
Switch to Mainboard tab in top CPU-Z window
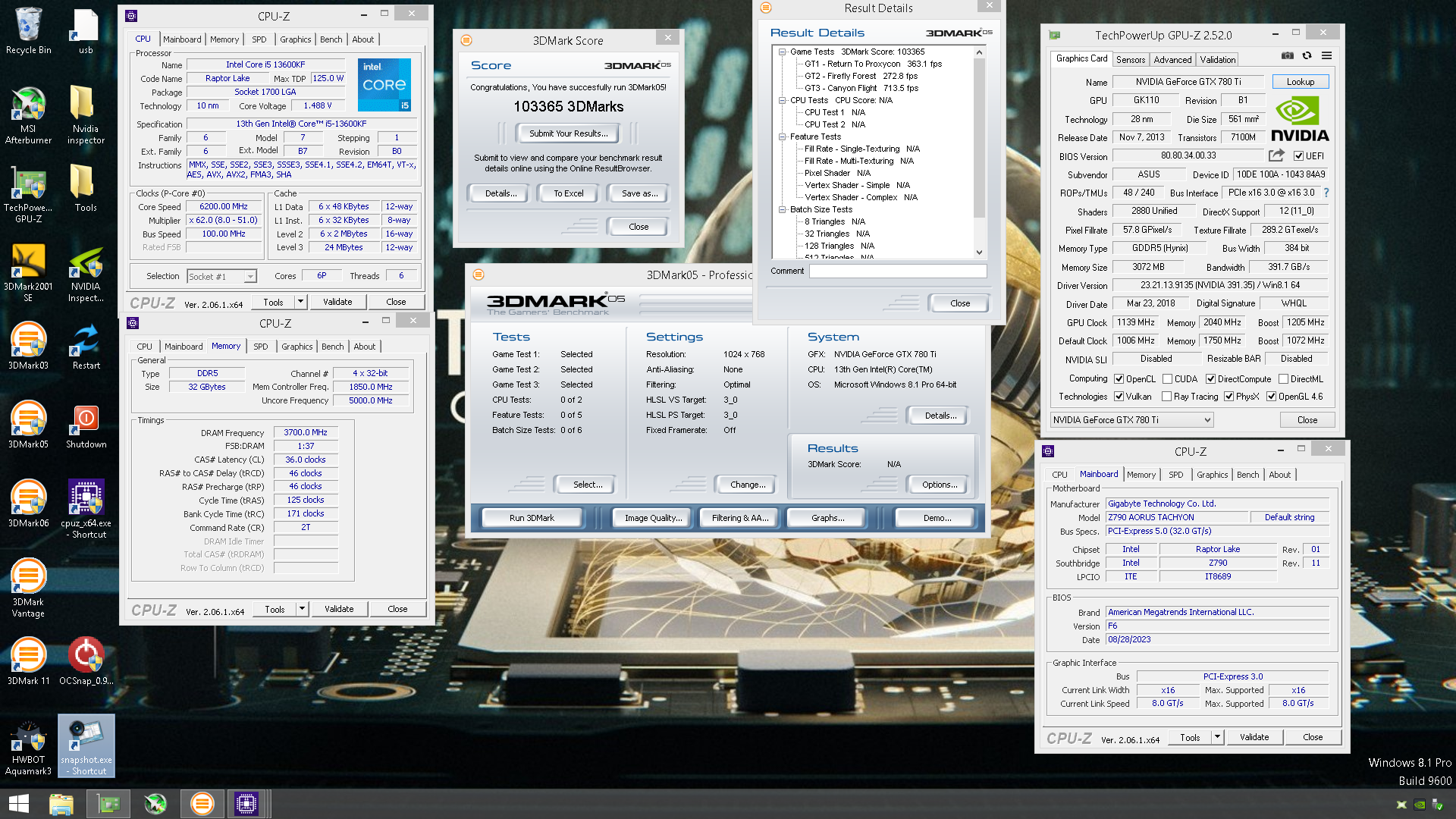click(x=182, y=39)
